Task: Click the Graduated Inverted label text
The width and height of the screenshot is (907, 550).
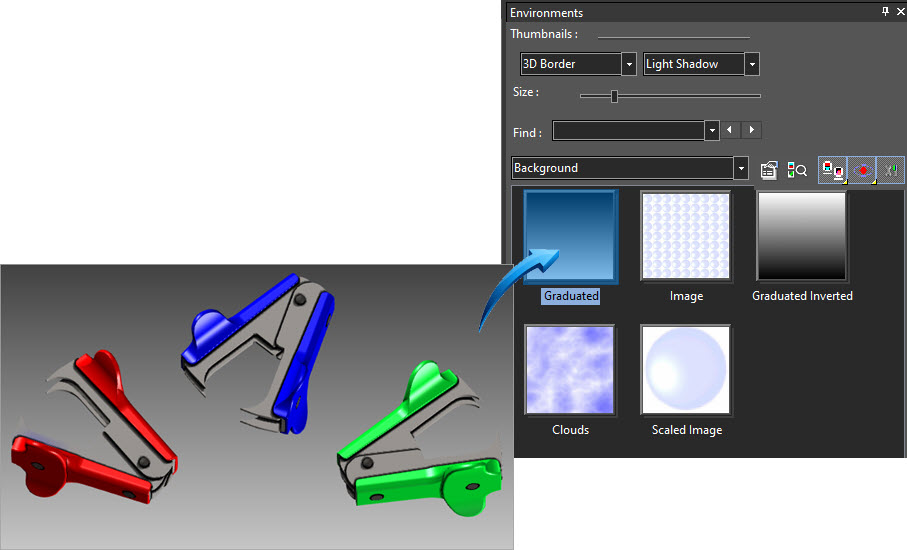Action: point(802,296)
